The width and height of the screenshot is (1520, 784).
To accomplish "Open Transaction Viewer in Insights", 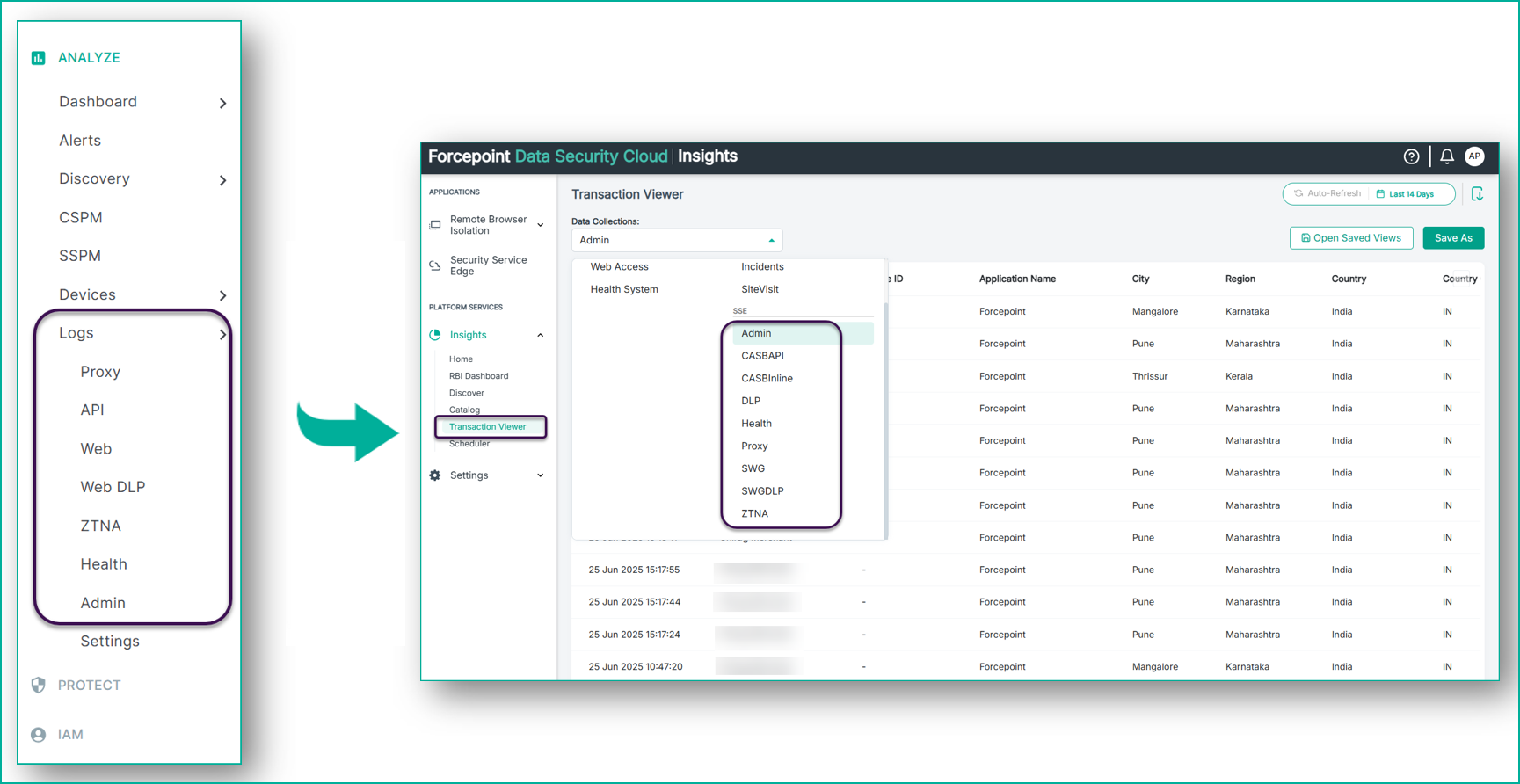I will tap(488, 427).
